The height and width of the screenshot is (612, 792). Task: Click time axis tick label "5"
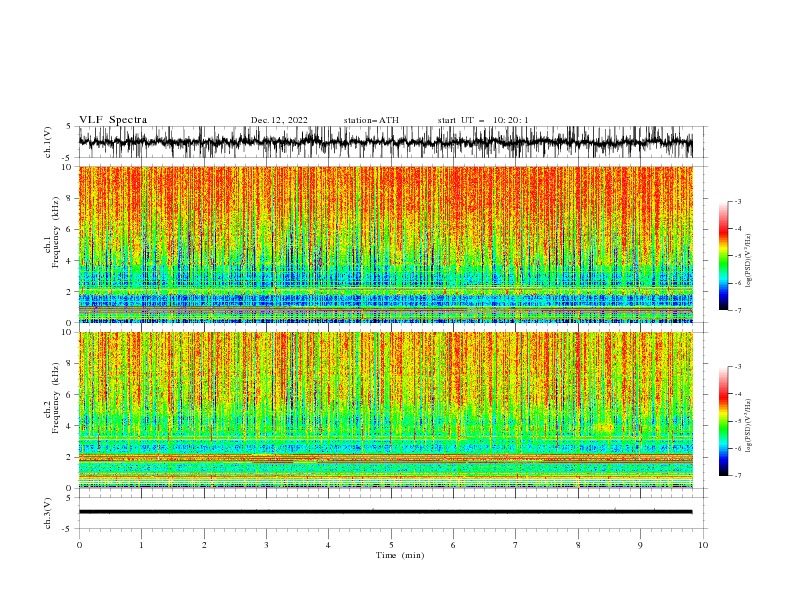[391, 545]
